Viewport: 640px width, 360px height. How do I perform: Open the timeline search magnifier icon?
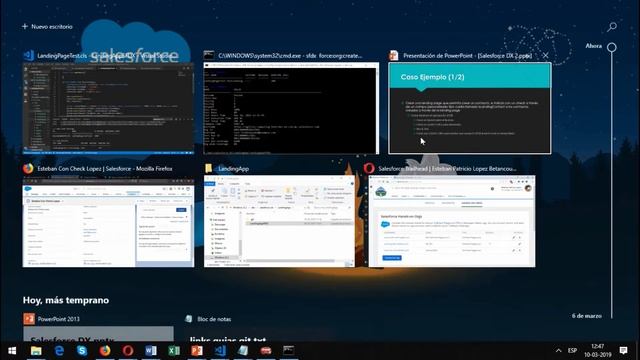[x=611, y=27]
